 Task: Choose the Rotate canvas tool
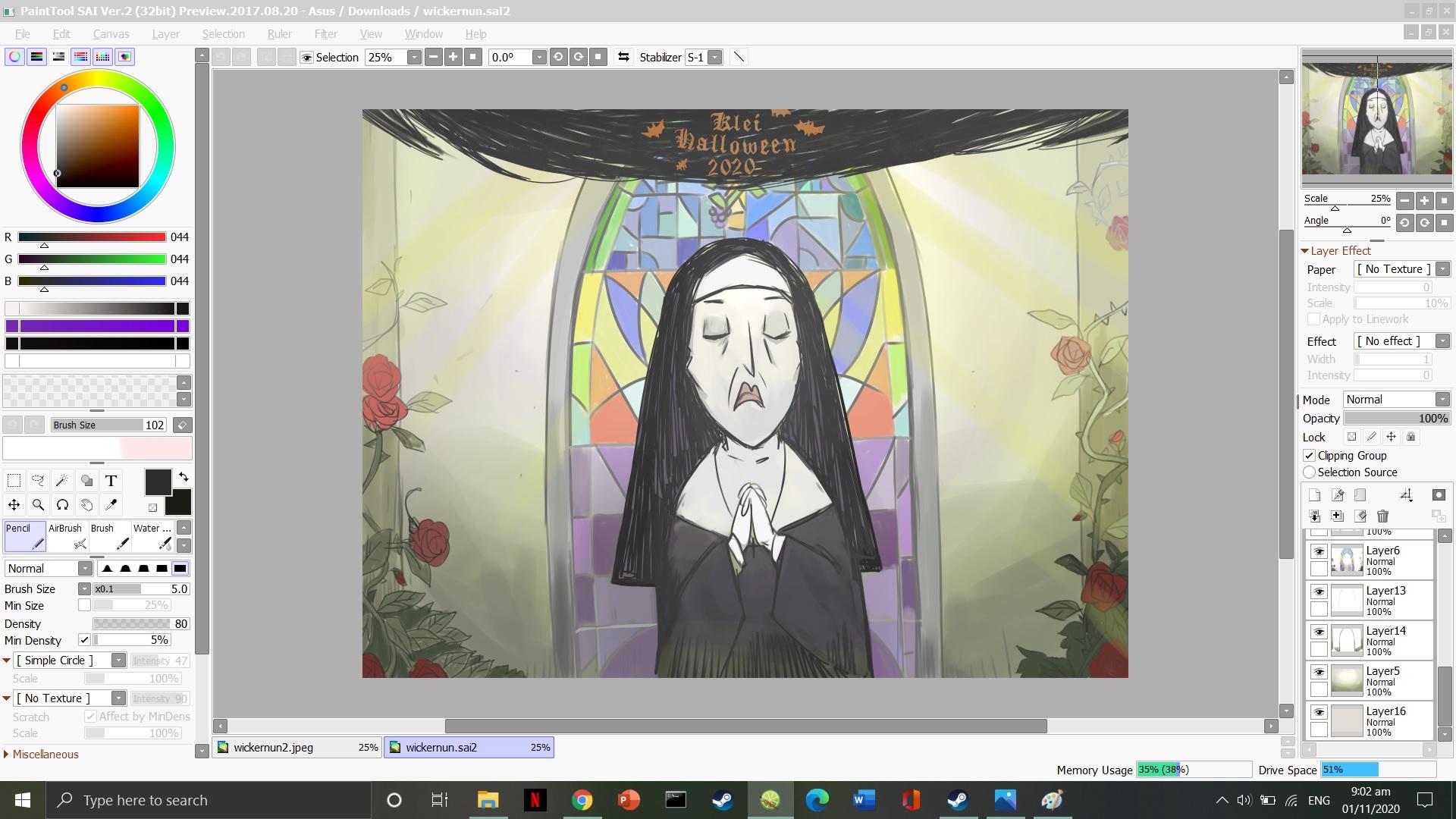[x=62, y=504]
